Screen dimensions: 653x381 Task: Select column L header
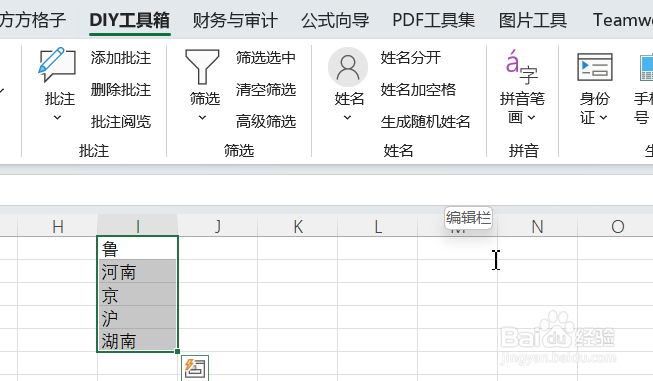377,226
